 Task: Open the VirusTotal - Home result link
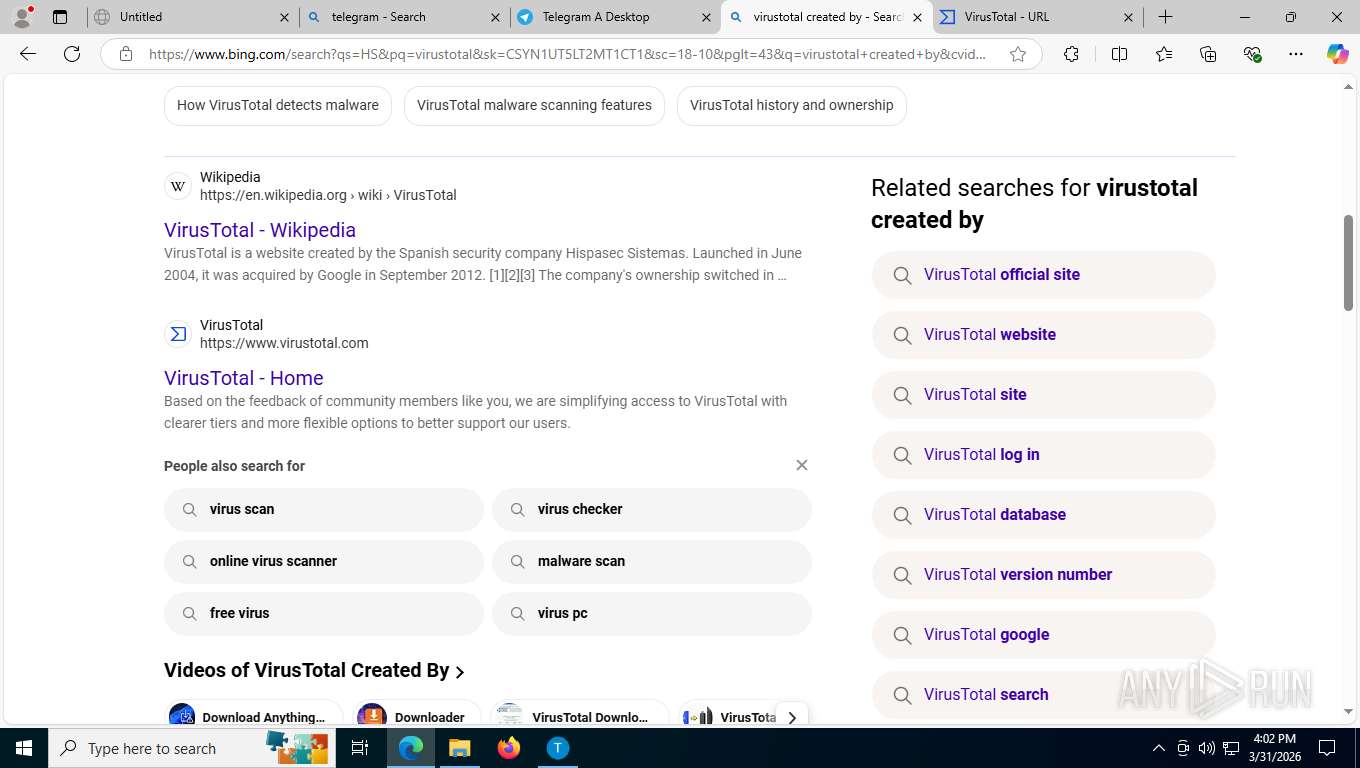244,378
